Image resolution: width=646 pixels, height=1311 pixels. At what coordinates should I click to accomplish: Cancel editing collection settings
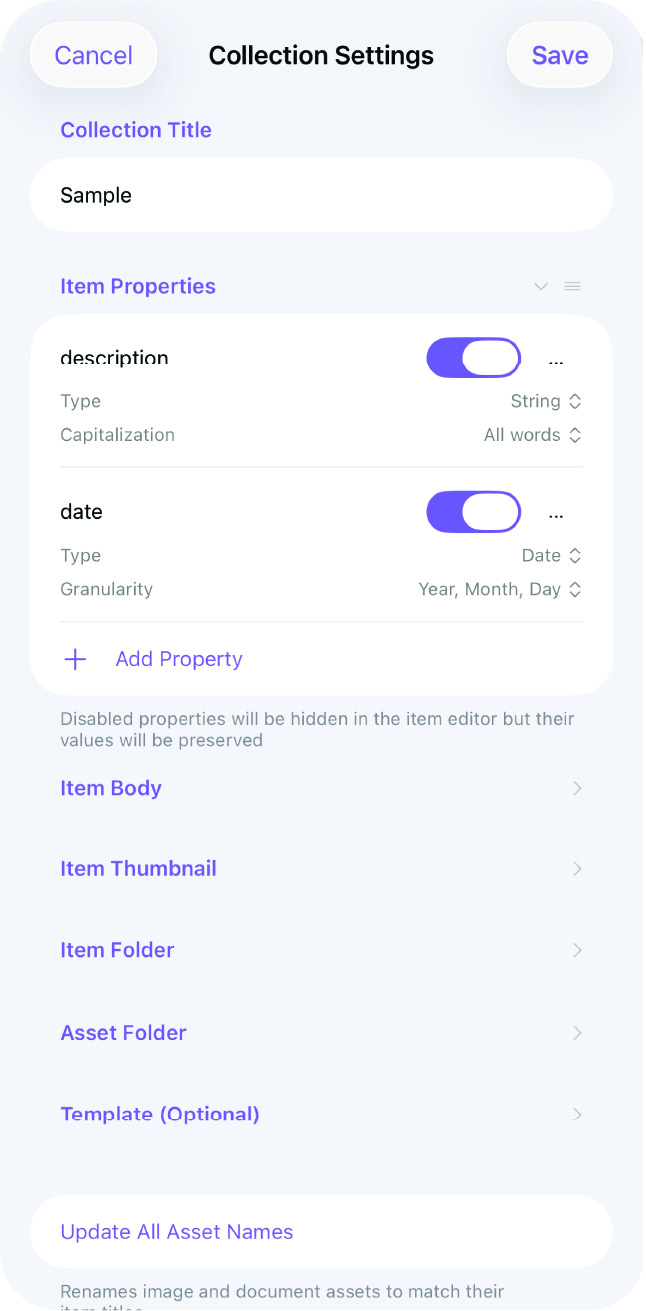click(93, 55)
